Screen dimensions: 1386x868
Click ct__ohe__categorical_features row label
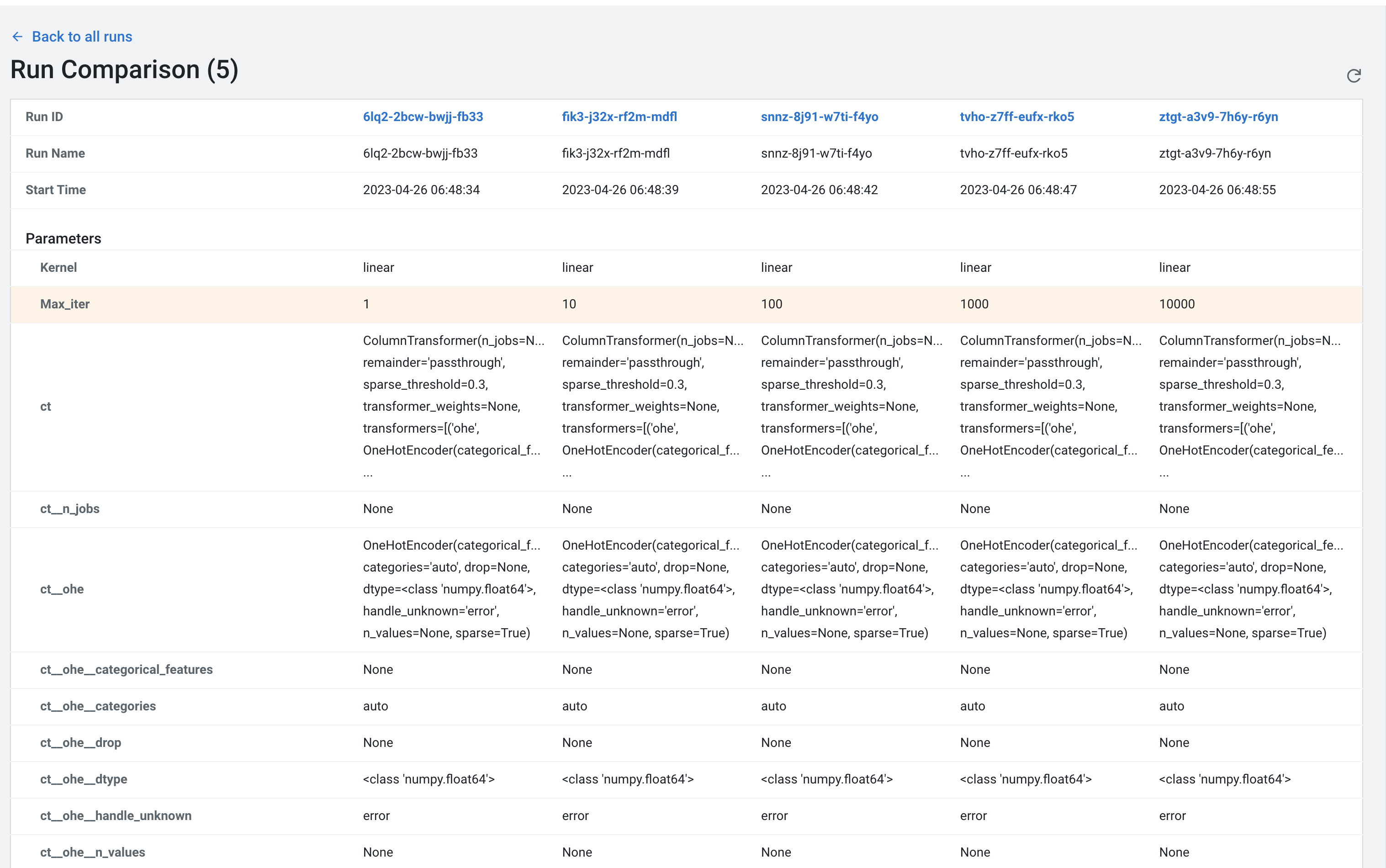[126, 669]
